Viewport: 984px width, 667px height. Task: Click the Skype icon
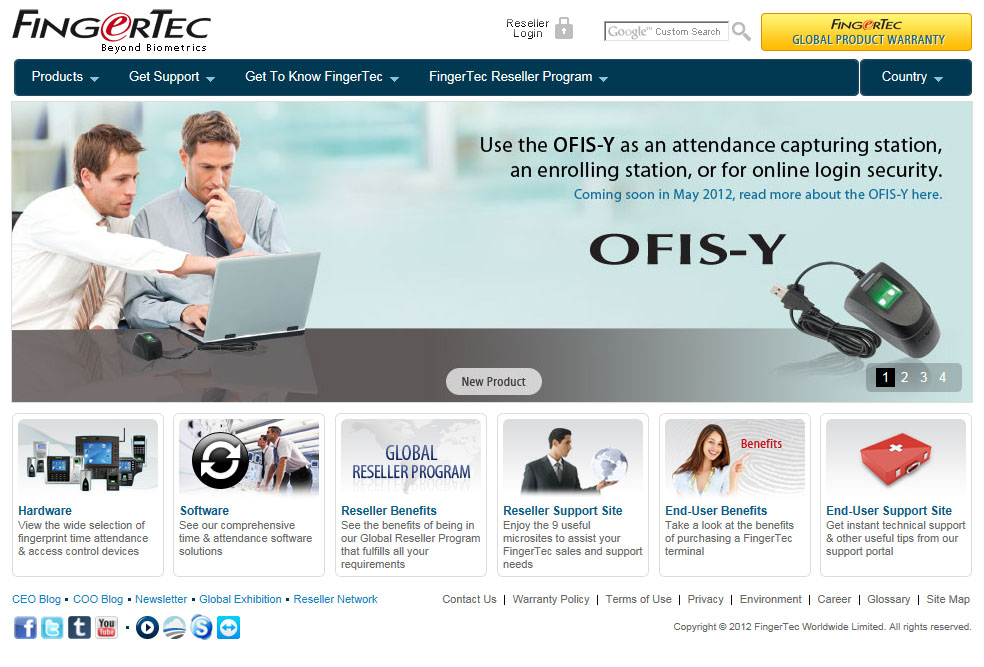click(201, 628)
